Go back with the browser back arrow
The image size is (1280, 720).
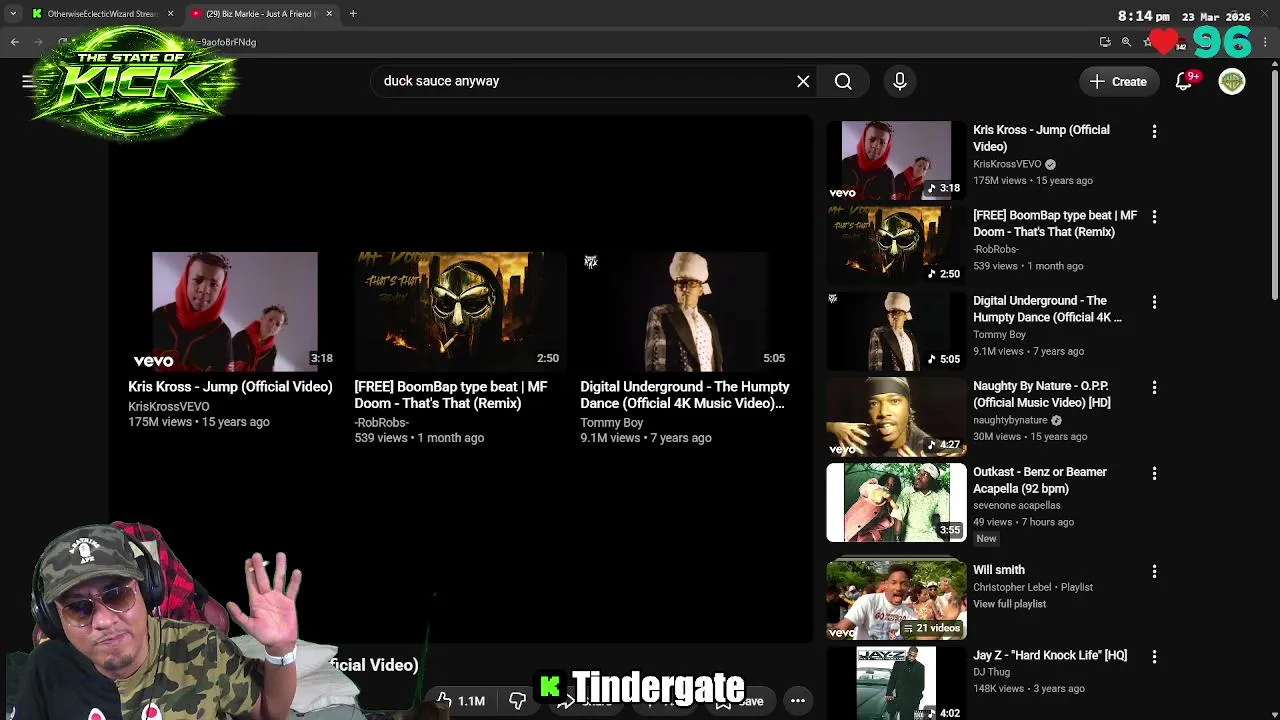15,42
